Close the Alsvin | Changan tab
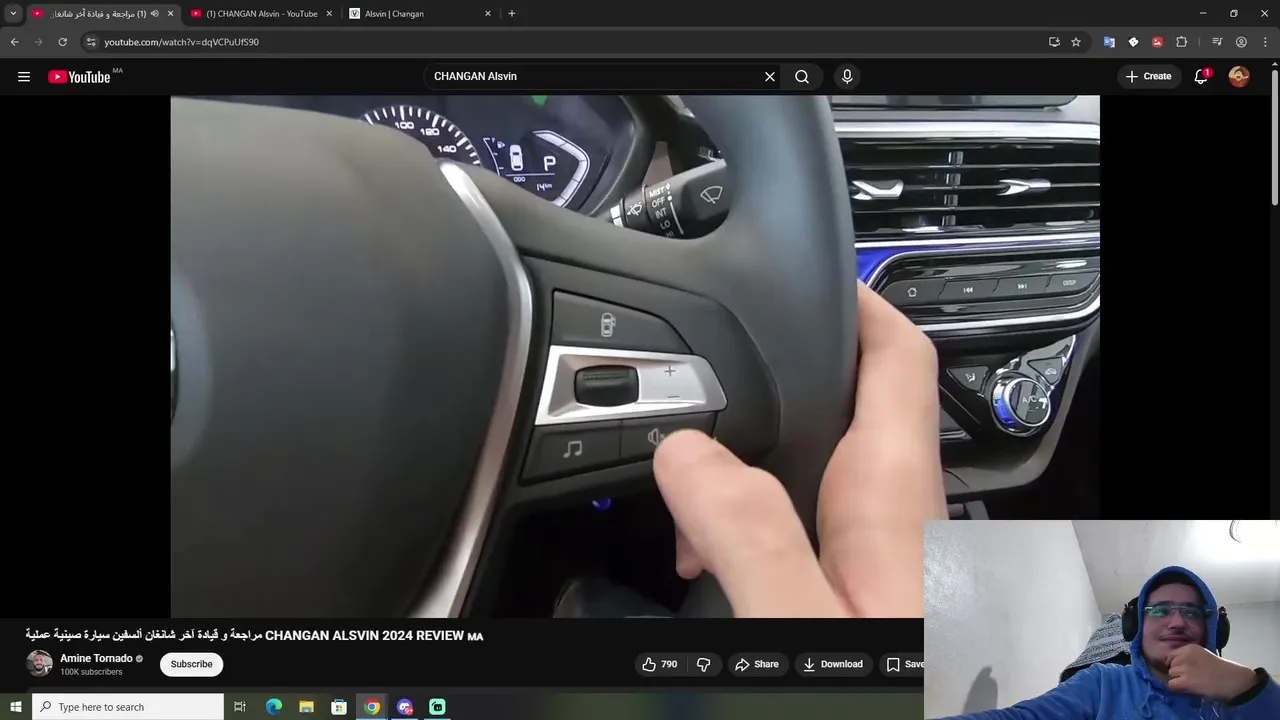Screen dimensions: 1280x720 (488, 14)
